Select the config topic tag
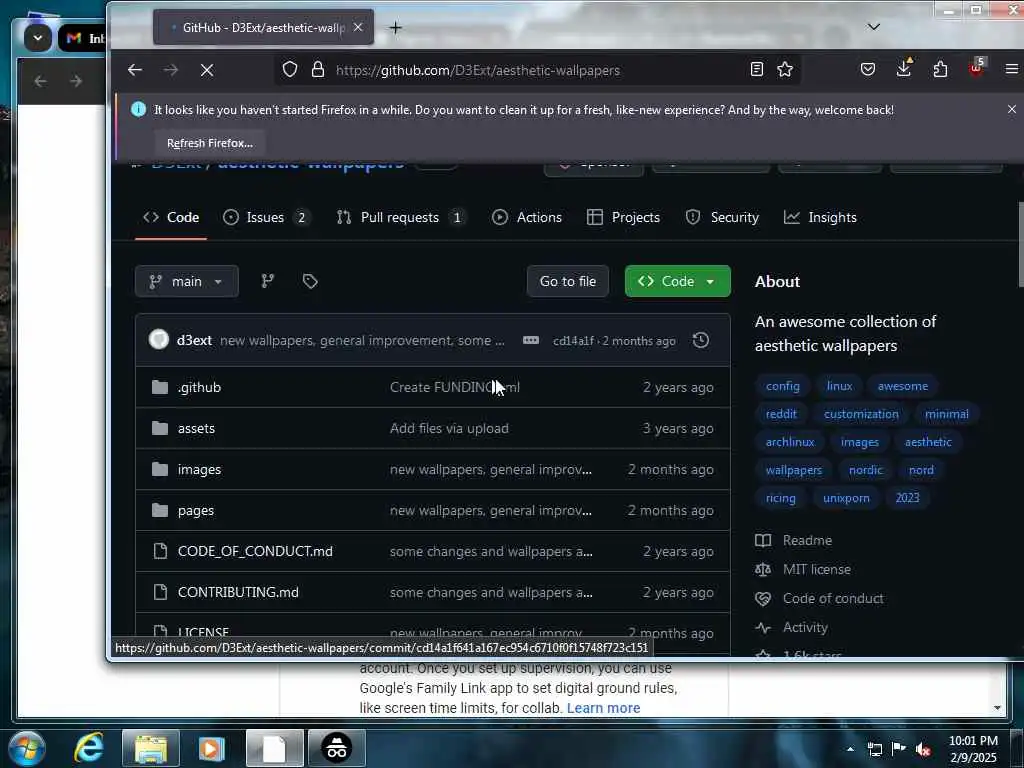This screenshot has width=1024, height=768. pos(782,386)
